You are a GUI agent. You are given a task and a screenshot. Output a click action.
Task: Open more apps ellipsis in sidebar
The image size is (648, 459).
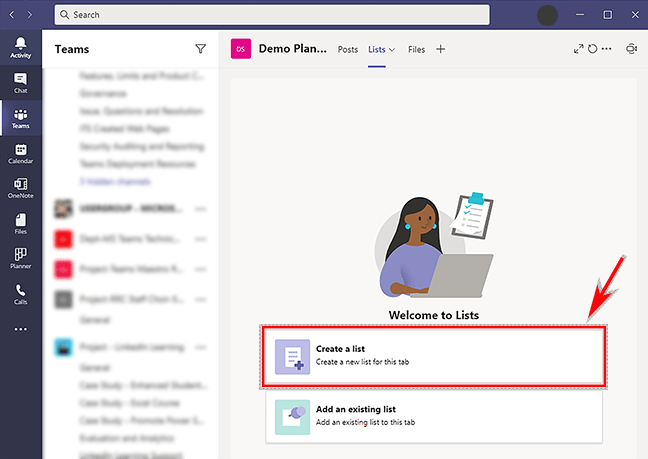[x=20, y=329]
